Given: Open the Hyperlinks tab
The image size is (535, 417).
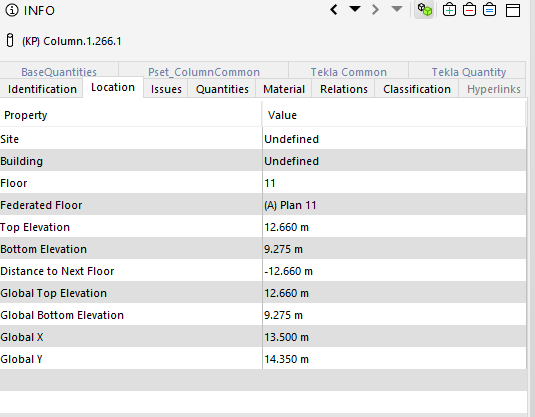Looking at the screenshot, I should [x=493, y=89].
